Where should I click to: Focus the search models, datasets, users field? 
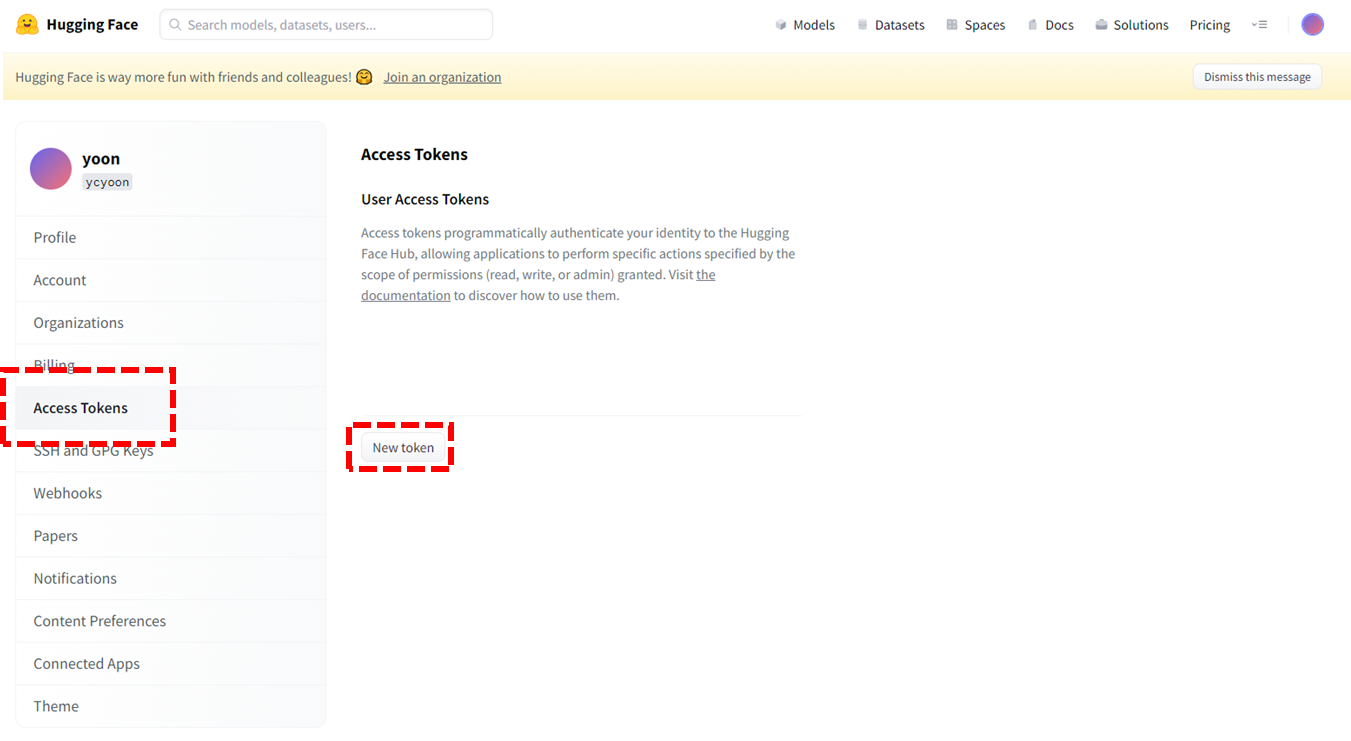pyautogui.click(x=326, y=25)
